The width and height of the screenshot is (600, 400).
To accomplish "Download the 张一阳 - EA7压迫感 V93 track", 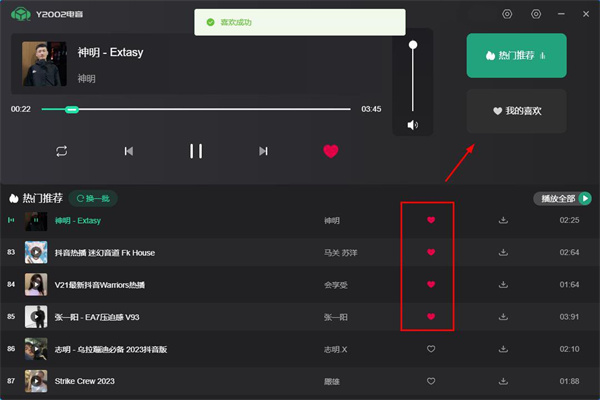I will click(x=503, y=316).
